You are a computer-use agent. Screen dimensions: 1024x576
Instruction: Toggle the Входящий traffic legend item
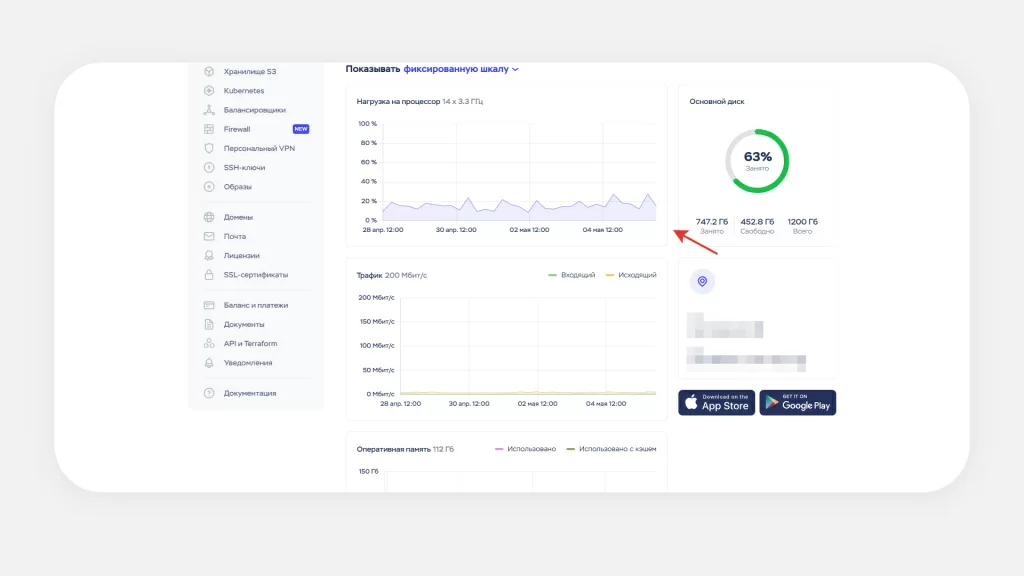572,275
